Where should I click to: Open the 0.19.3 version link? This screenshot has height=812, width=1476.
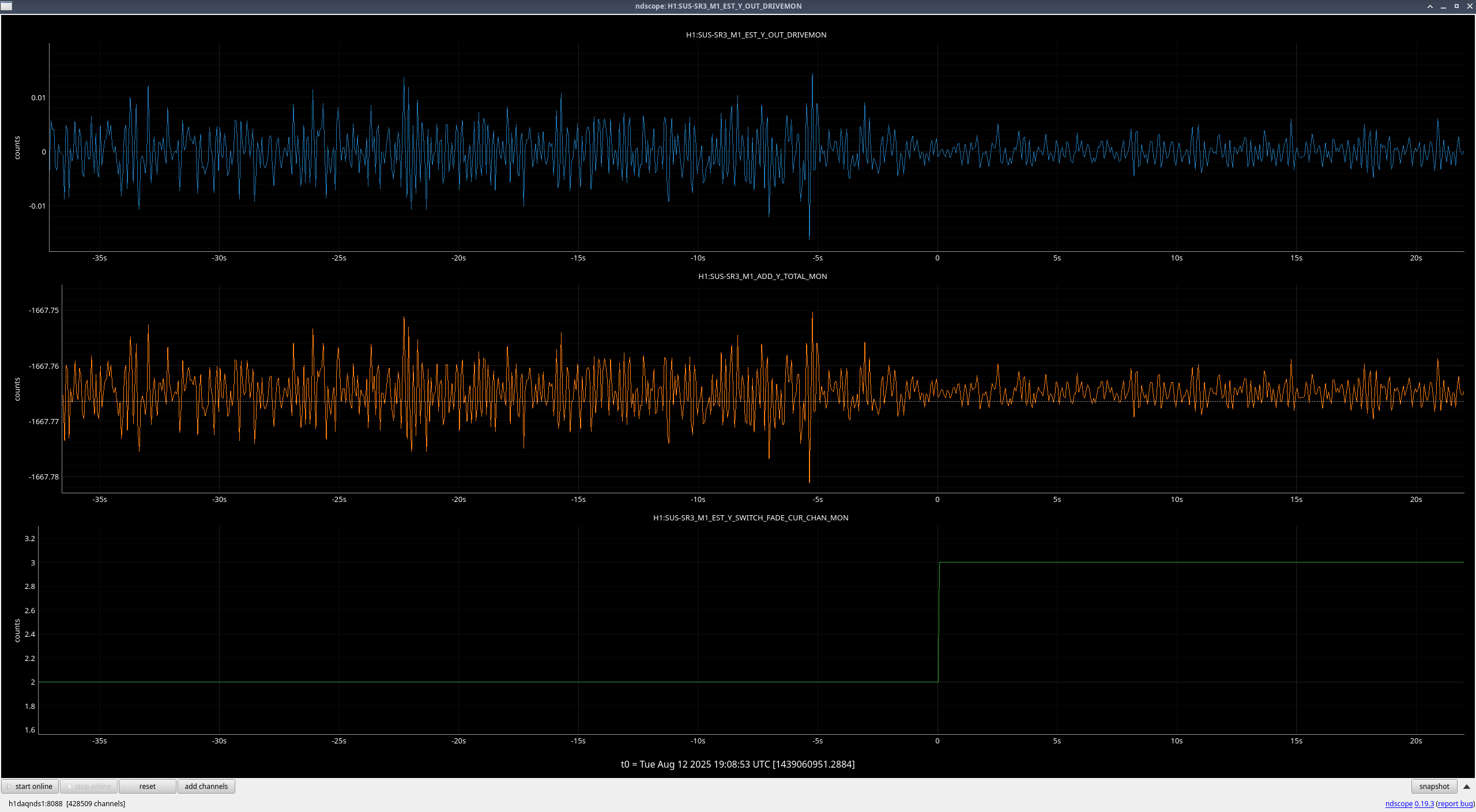tap(1424, 803)
